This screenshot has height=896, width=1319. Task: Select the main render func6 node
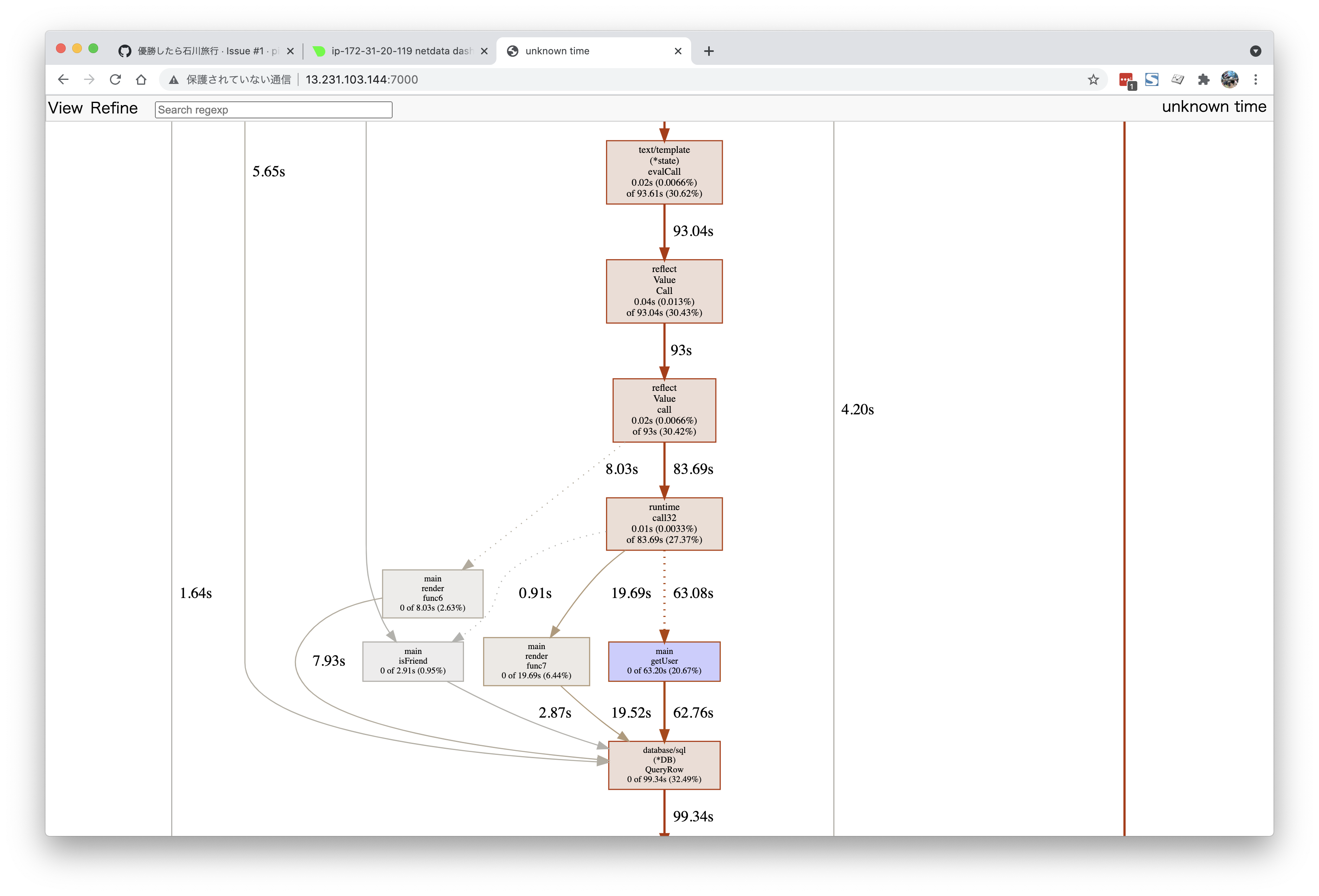point(432,593)
